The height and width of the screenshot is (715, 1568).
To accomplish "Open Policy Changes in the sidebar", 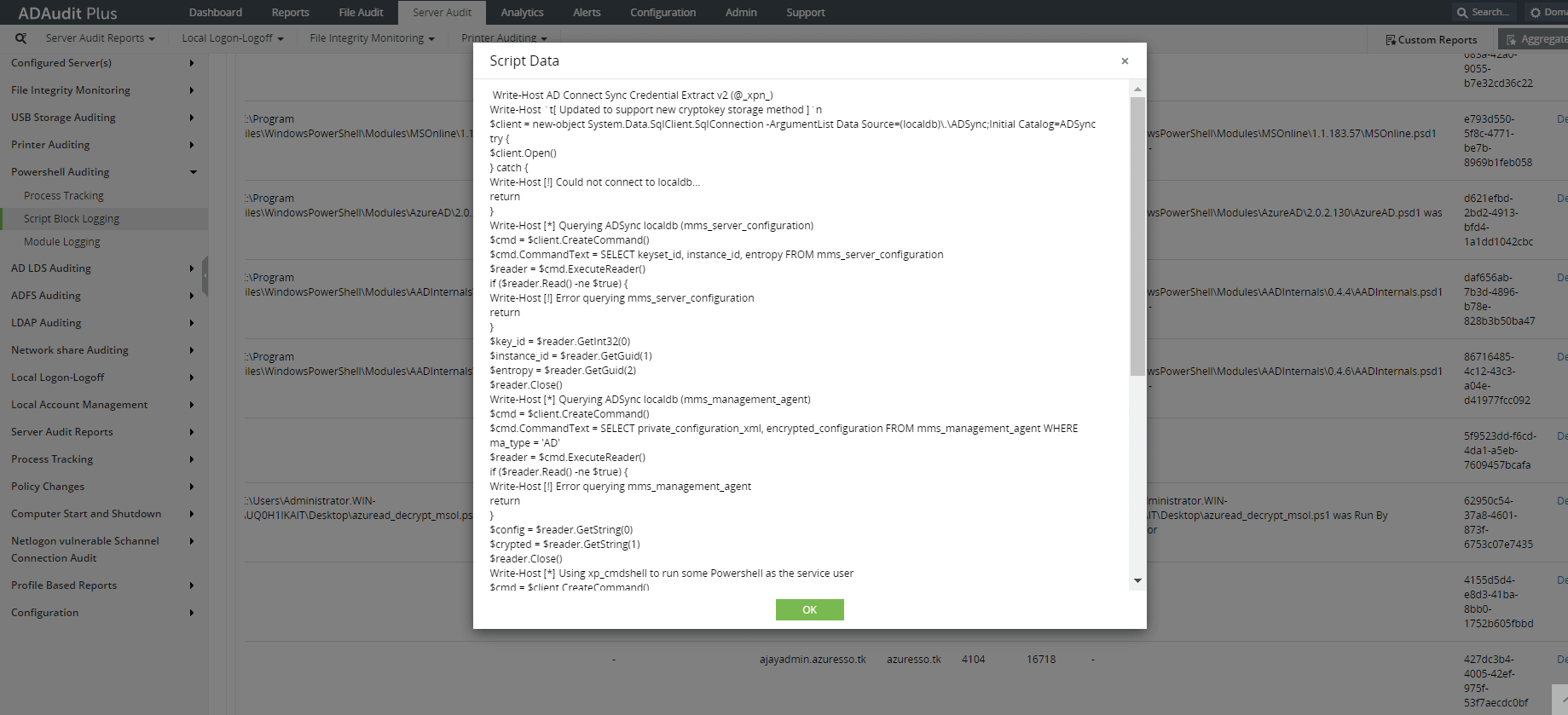I will (48, 487).
